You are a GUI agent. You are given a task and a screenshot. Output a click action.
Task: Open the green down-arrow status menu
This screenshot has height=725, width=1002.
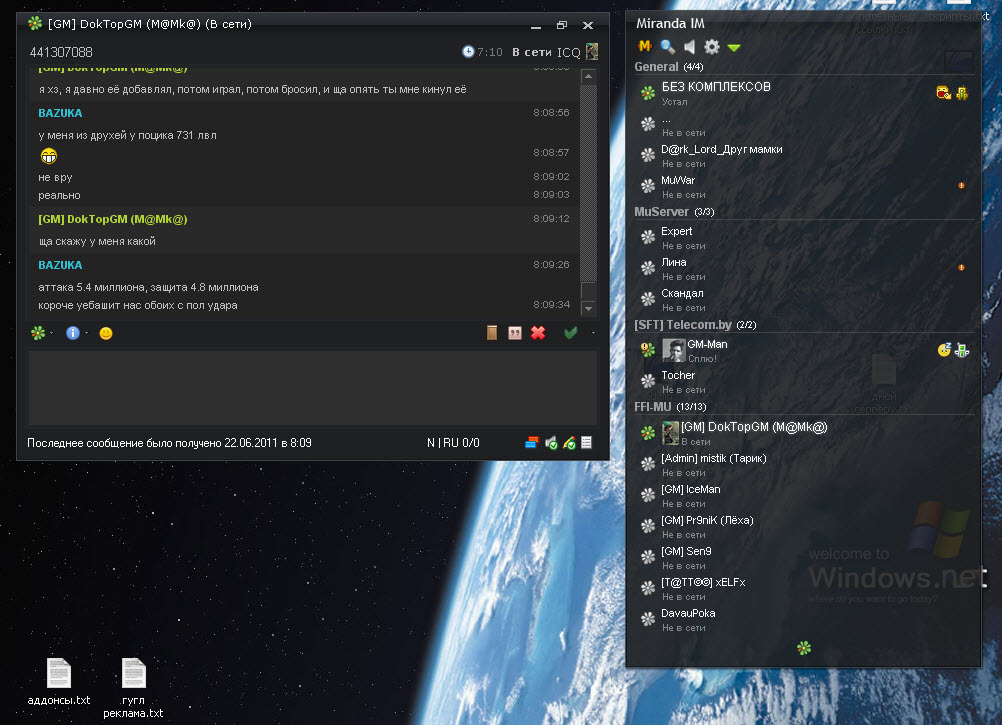point(734,48)
